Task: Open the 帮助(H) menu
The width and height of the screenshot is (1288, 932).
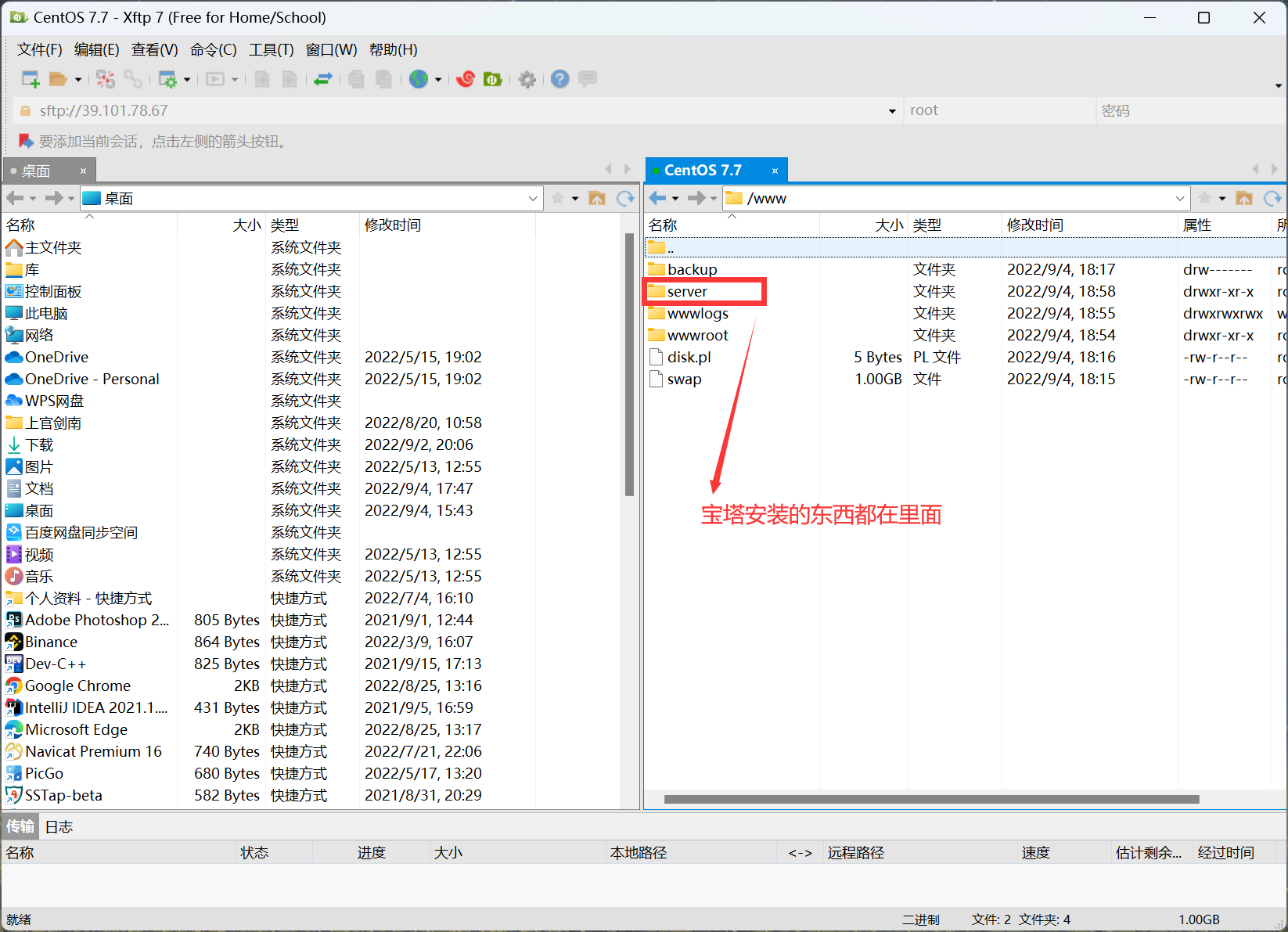Action: tap(394, 50)
